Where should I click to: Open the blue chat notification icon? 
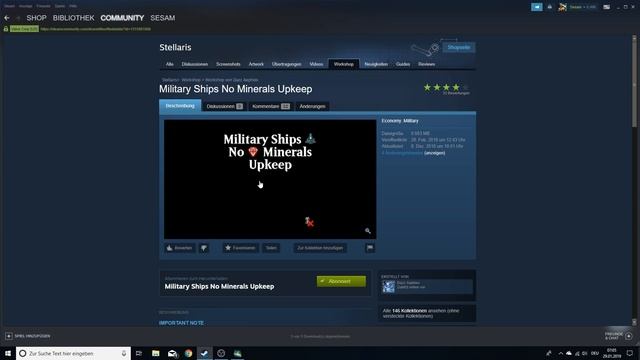[537, 7]
